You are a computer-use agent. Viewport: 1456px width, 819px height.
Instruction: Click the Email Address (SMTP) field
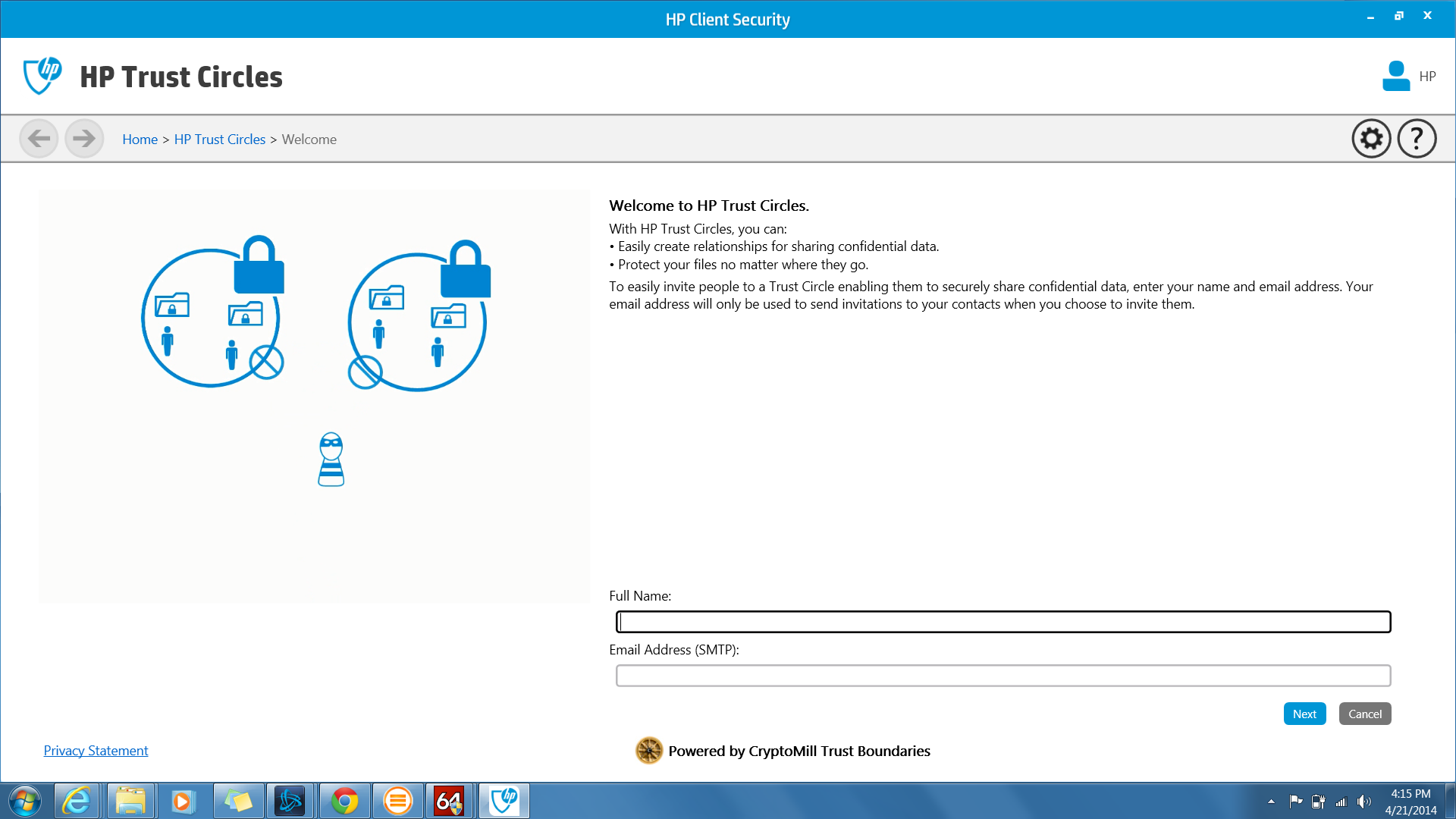(x=1003, y=676)
